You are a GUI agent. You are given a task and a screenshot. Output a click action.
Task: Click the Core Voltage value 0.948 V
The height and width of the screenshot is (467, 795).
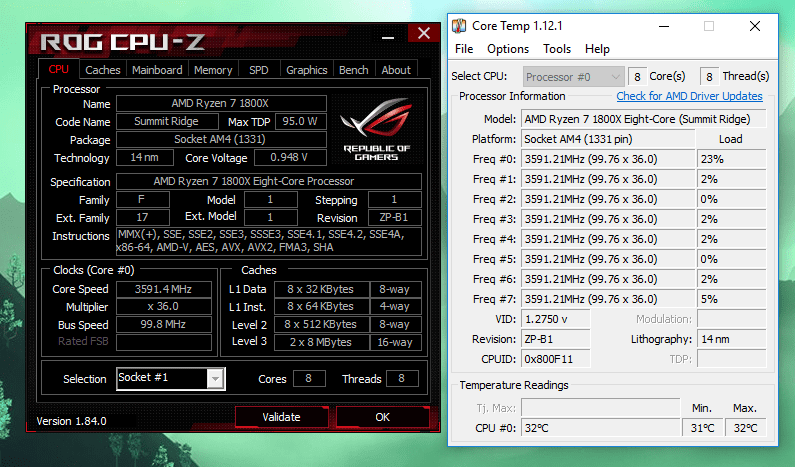[x=290, y=158]
